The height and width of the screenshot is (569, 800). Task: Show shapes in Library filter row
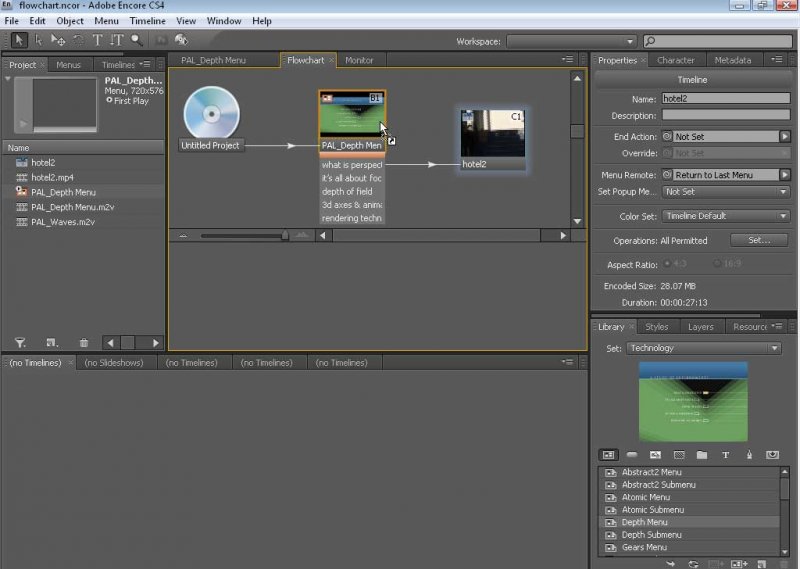749,455
